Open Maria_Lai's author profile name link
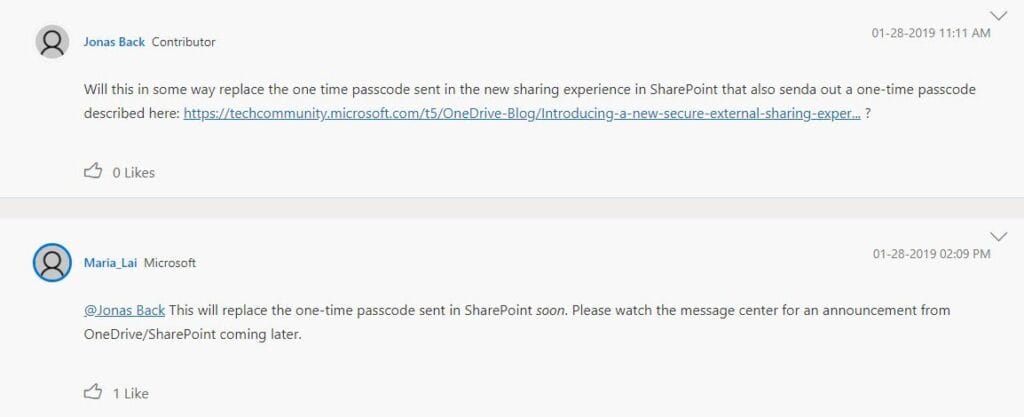This screenshot has width=1024, height=417. pos(110,263)
